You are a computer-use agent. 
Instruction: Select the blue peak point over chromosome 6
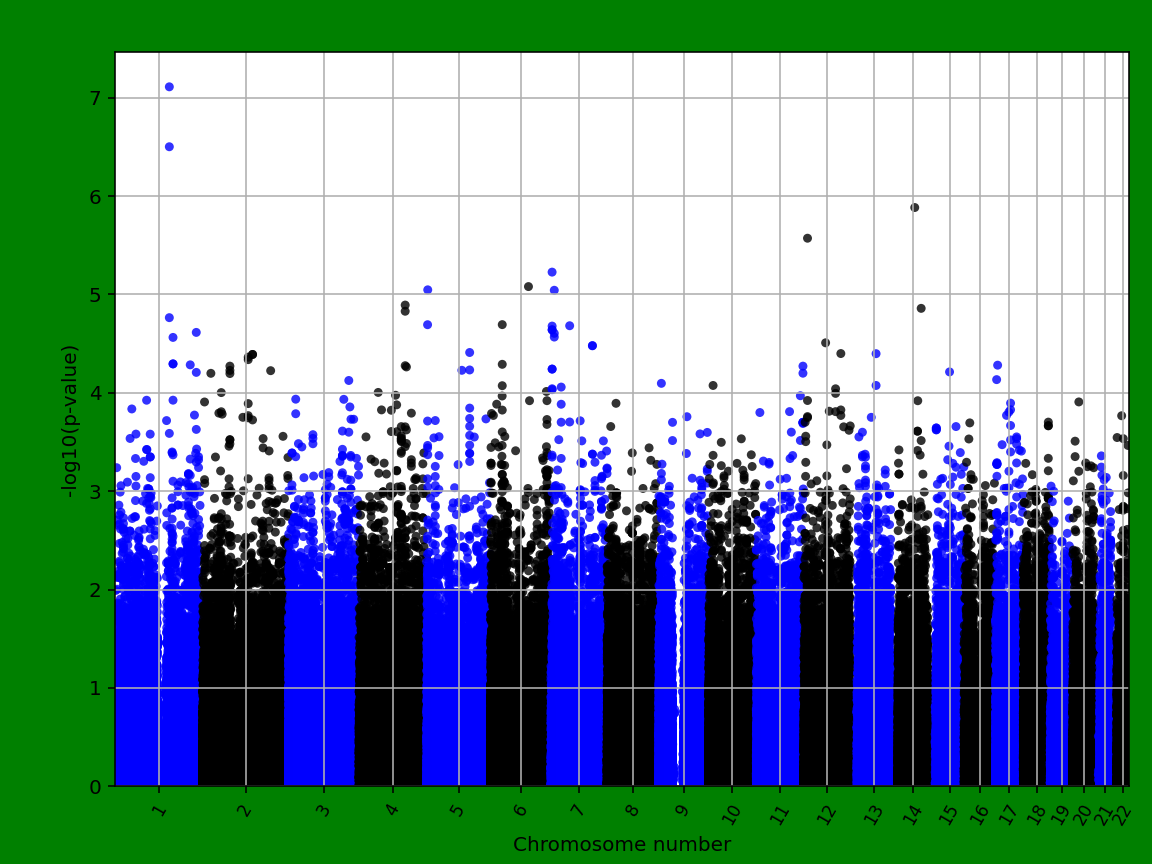[550, 269]
